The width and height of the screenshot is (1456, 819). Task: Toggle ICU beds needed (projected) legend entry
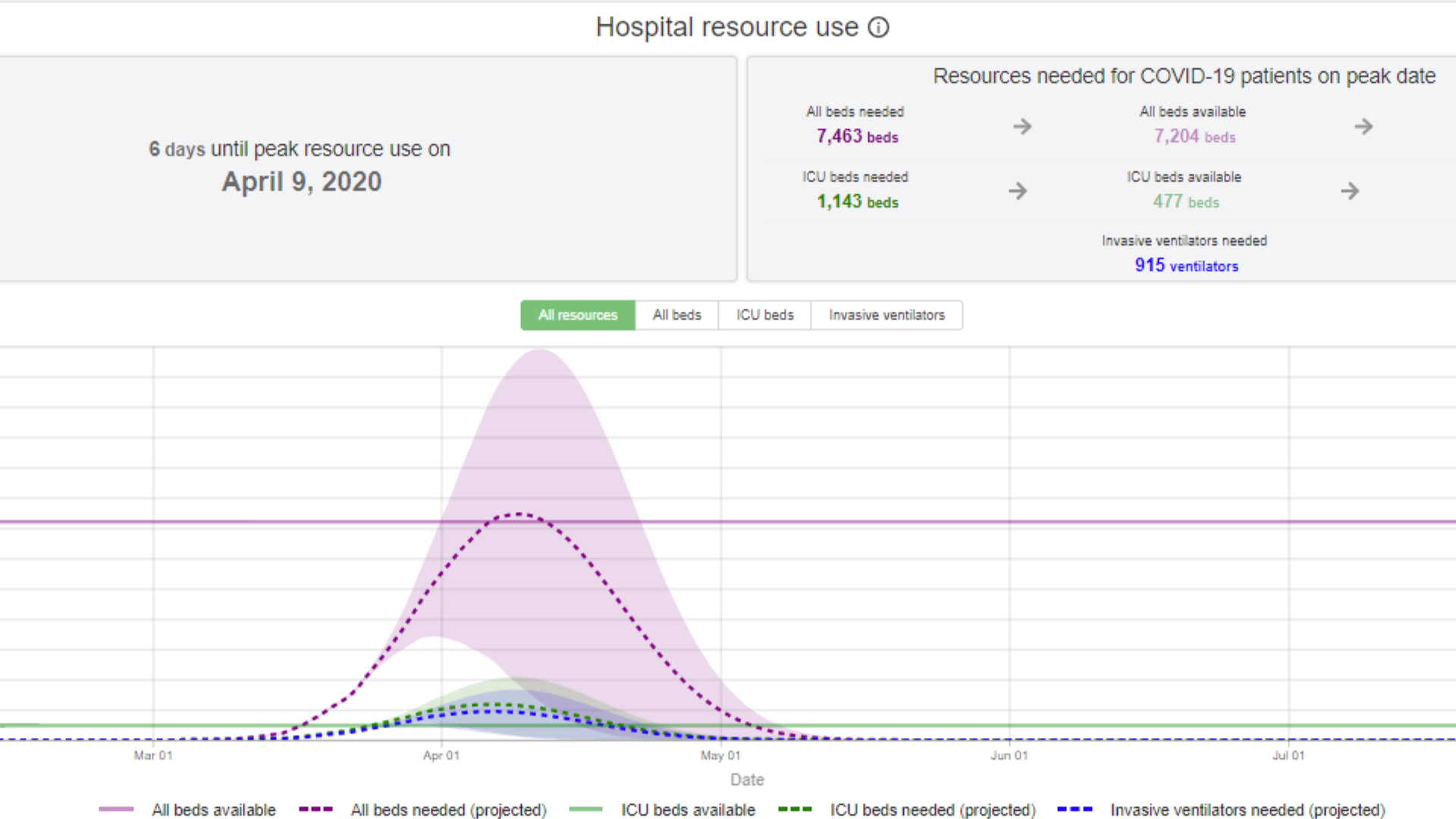[932, 810]
